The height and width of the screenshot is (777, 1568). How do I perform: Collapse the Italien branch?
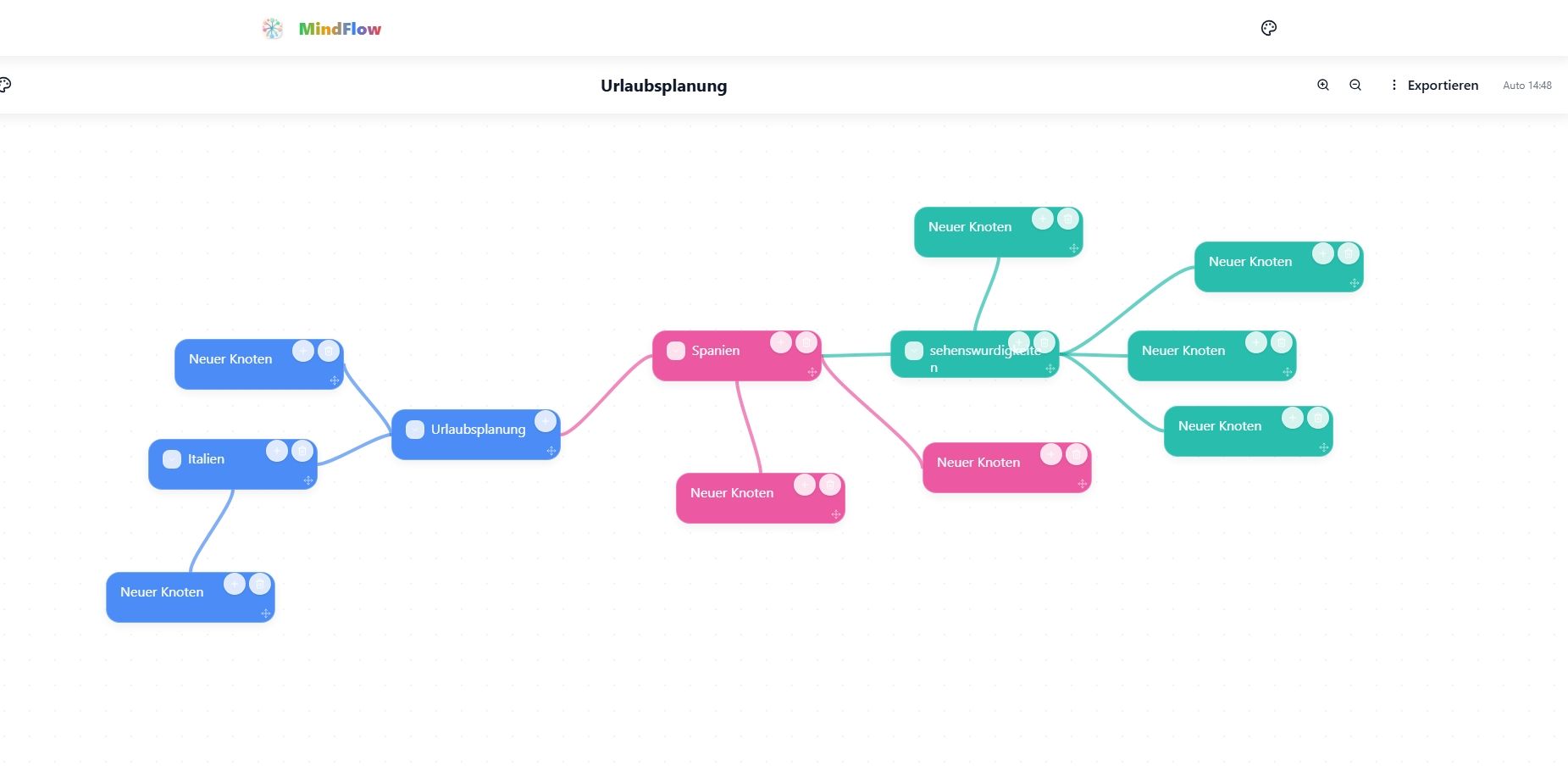(172, 459)
